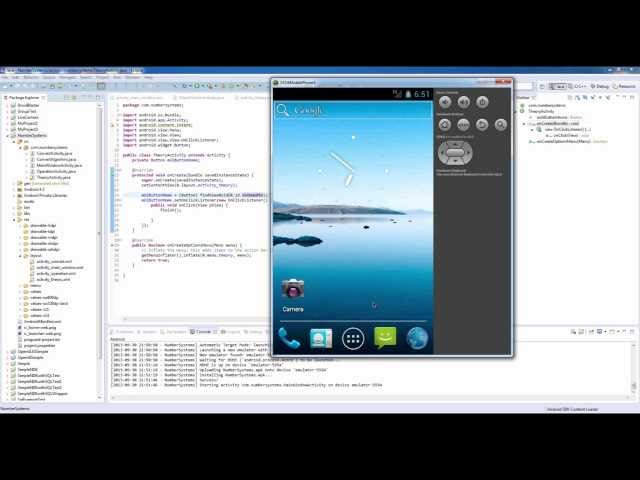The width and height of the screenshot is (640, 480).
Task: Select the Console tab in bottom panel
Action: (203, 332)
